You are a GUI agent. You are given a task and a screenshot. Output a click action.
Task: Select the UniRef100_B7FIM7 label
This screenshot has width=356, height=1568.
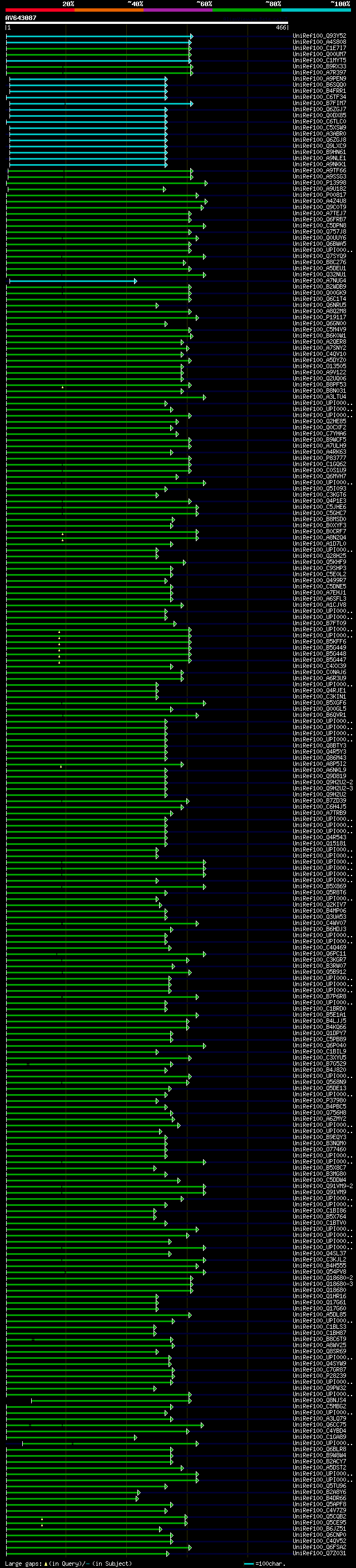coord(319,103)
